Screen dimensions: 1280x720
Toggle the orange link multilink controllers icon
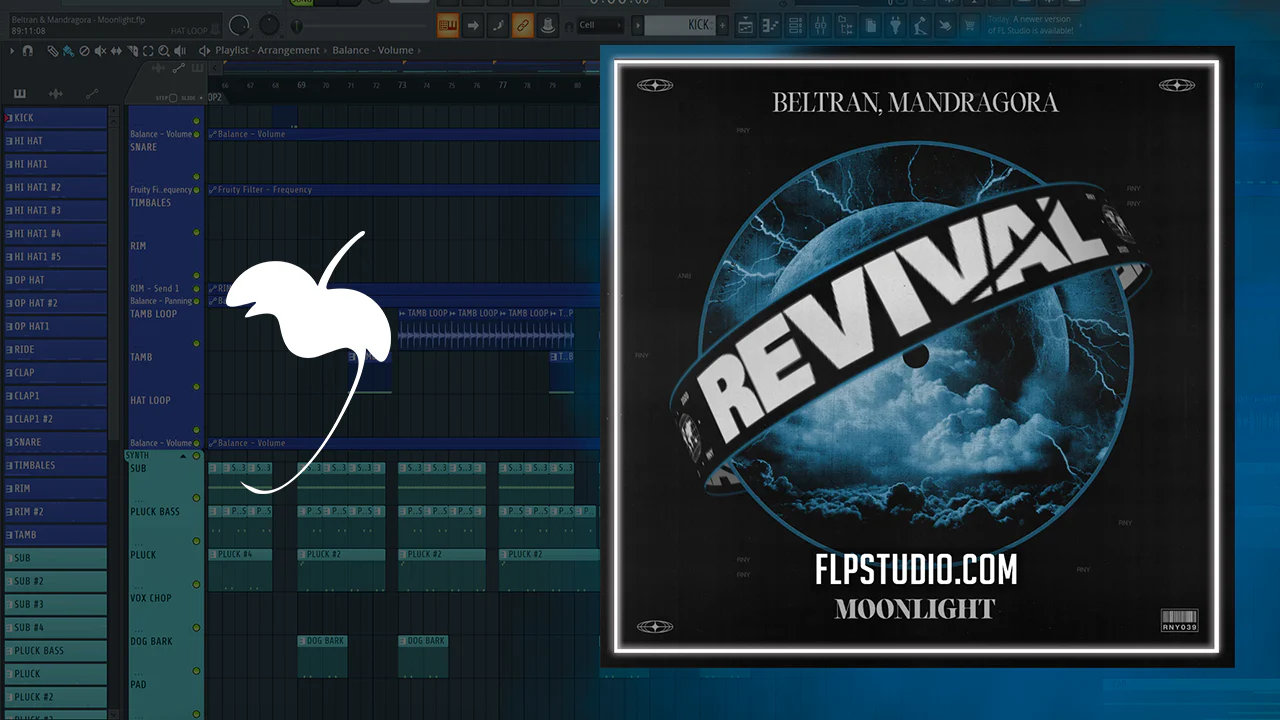click(x=522, y=25)
